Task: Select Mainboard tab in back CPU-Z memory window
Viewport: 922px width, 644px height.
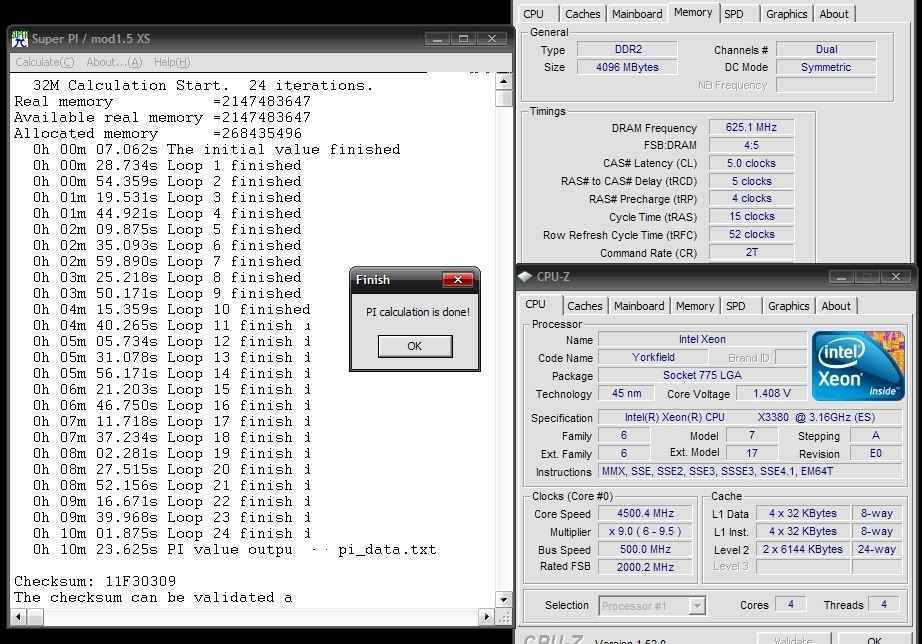Action: tap(637, 14)
